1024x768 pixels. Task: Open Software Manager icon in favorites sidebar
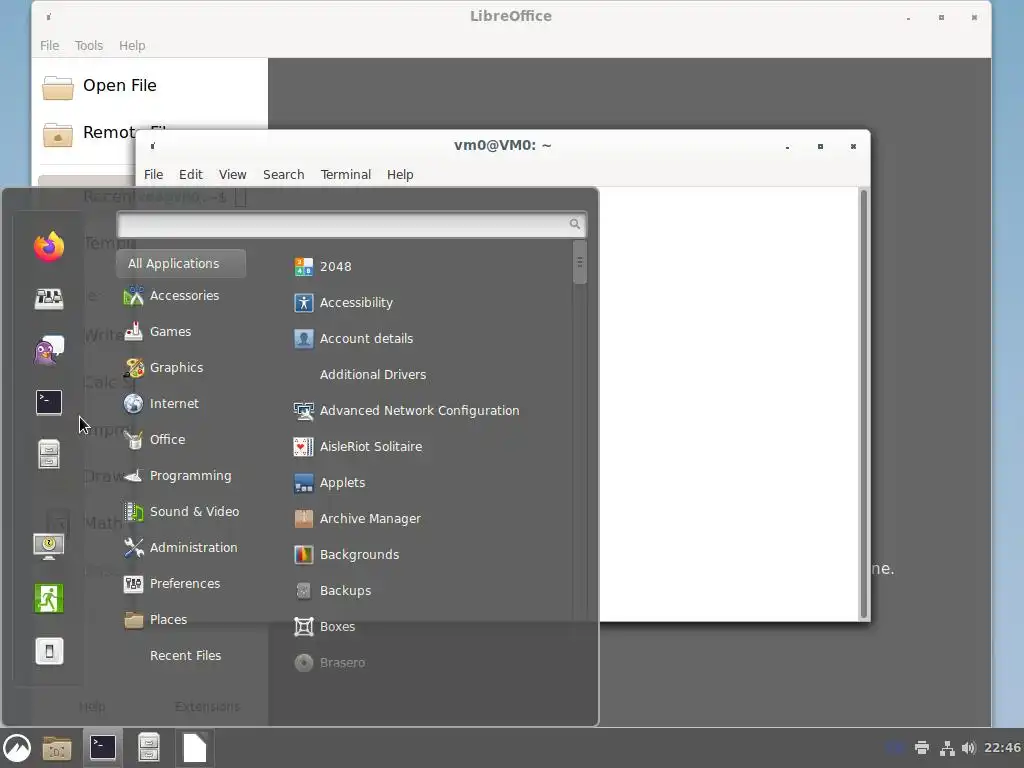pyautogui.click(x=49, y=298)
